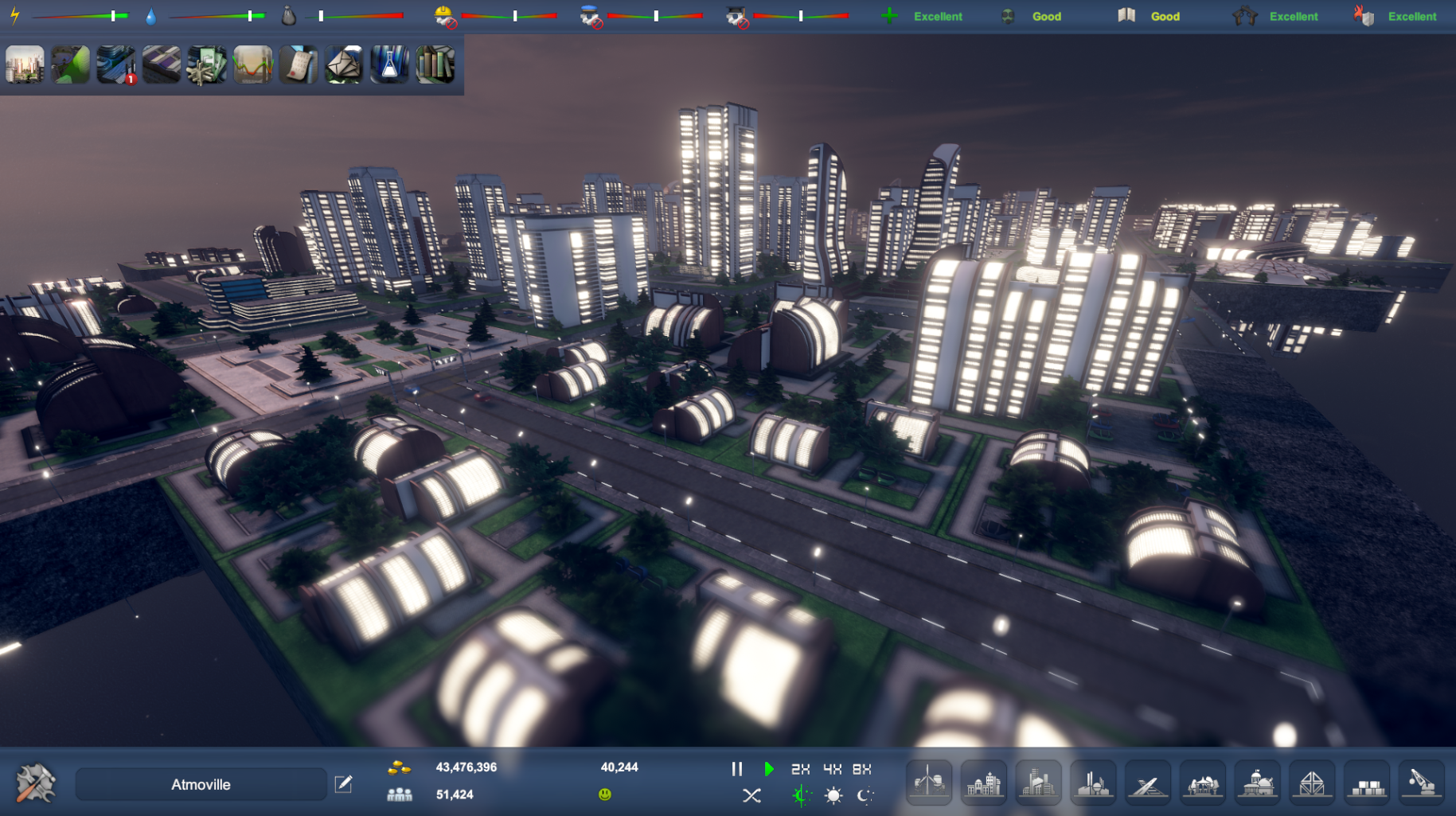Open the civic domed buildings build menu
This screenshot has width=1456, height=816.
(1257, 783)
